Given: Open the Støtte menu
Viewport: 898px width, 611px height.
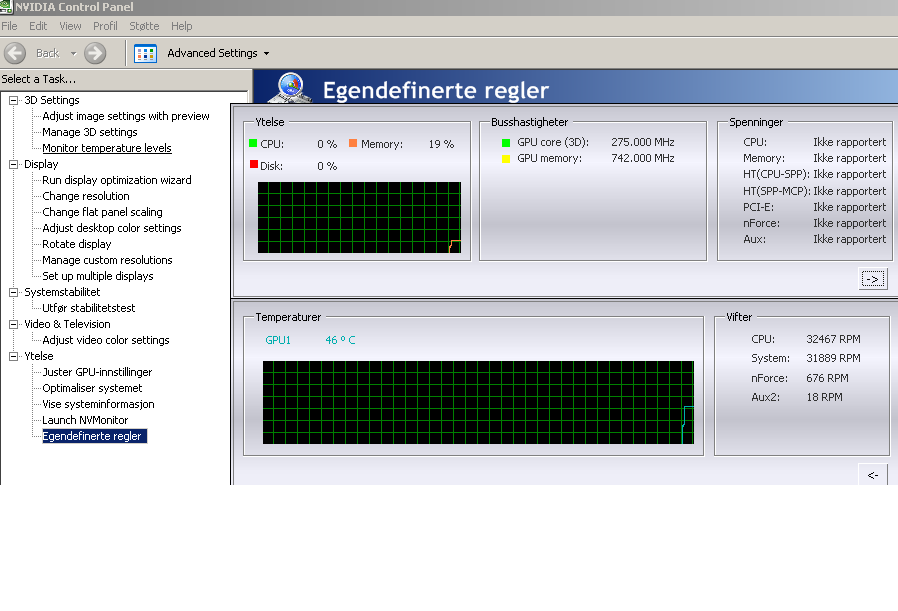Looking at the screenshot, I should point(144,26).
